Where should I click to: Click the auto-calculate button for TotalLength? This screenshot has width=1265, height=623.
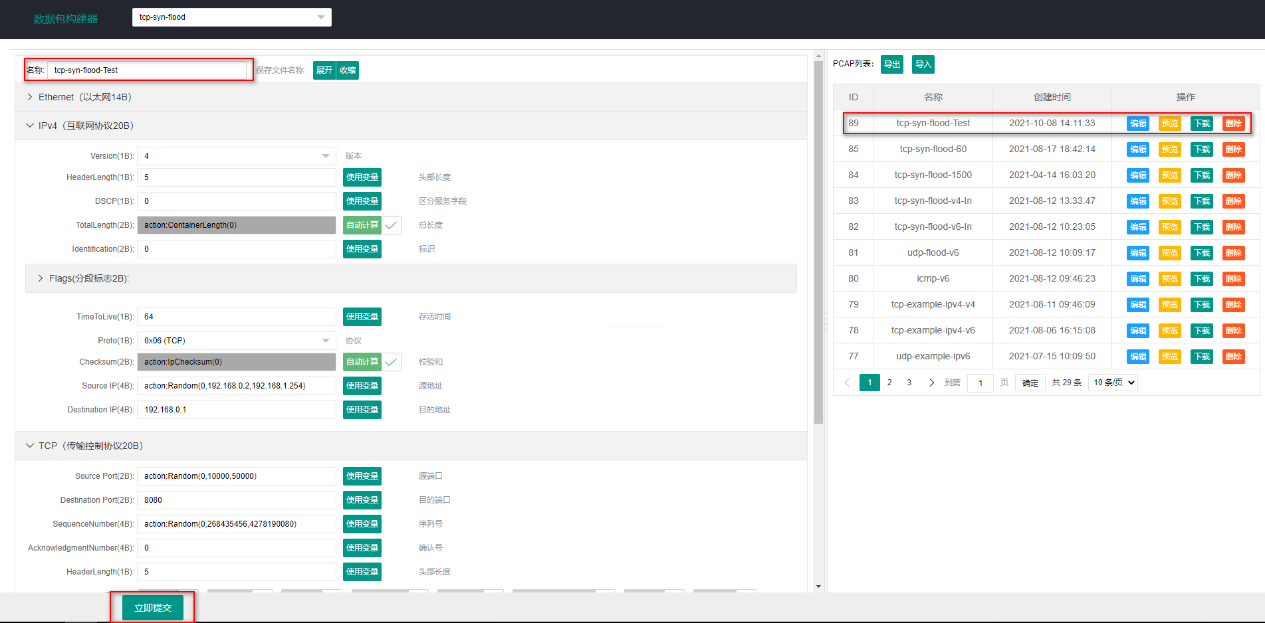coord(362,225)
